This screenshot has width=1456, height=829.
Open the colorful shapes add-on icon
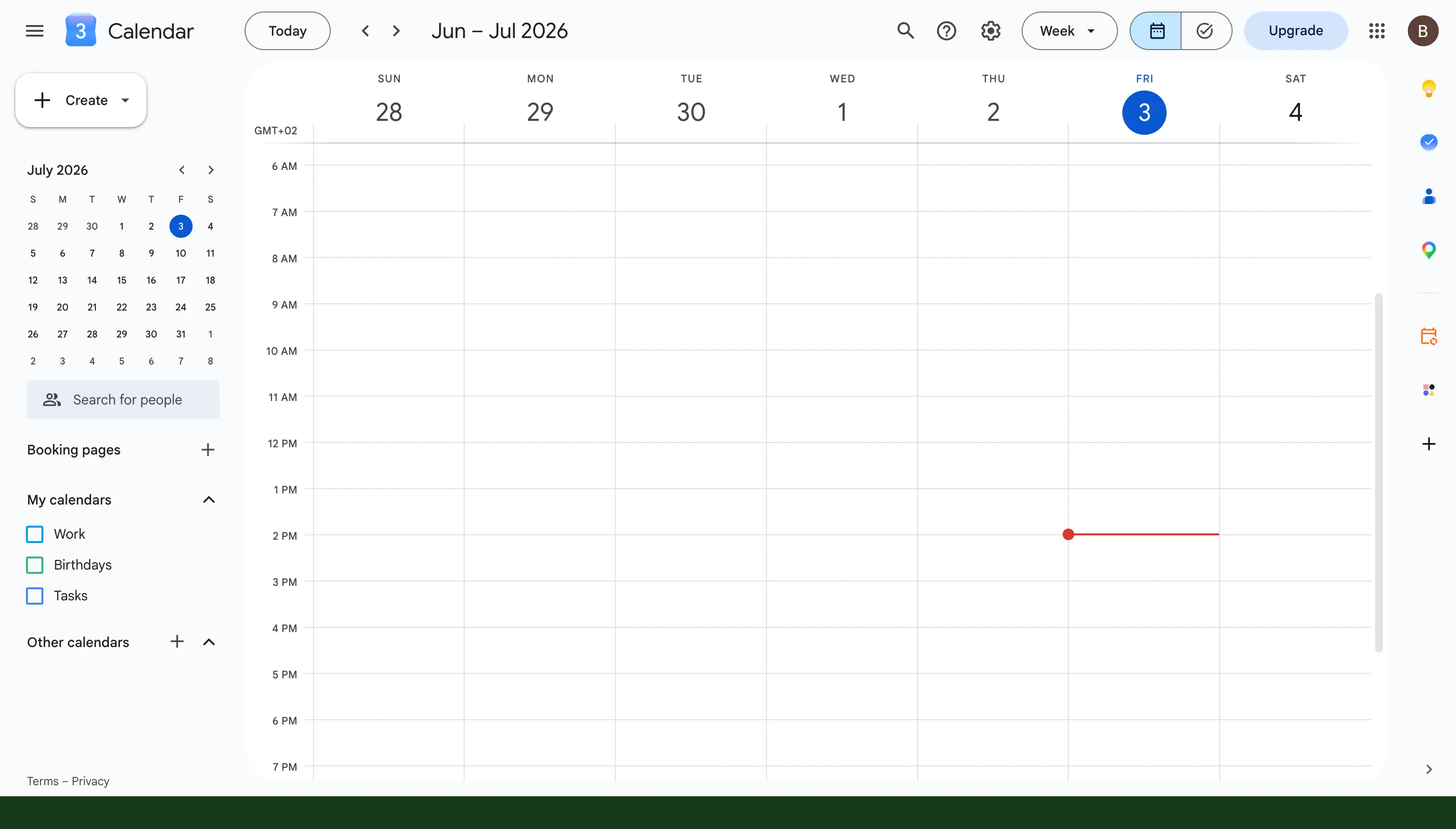(1429, 390)
